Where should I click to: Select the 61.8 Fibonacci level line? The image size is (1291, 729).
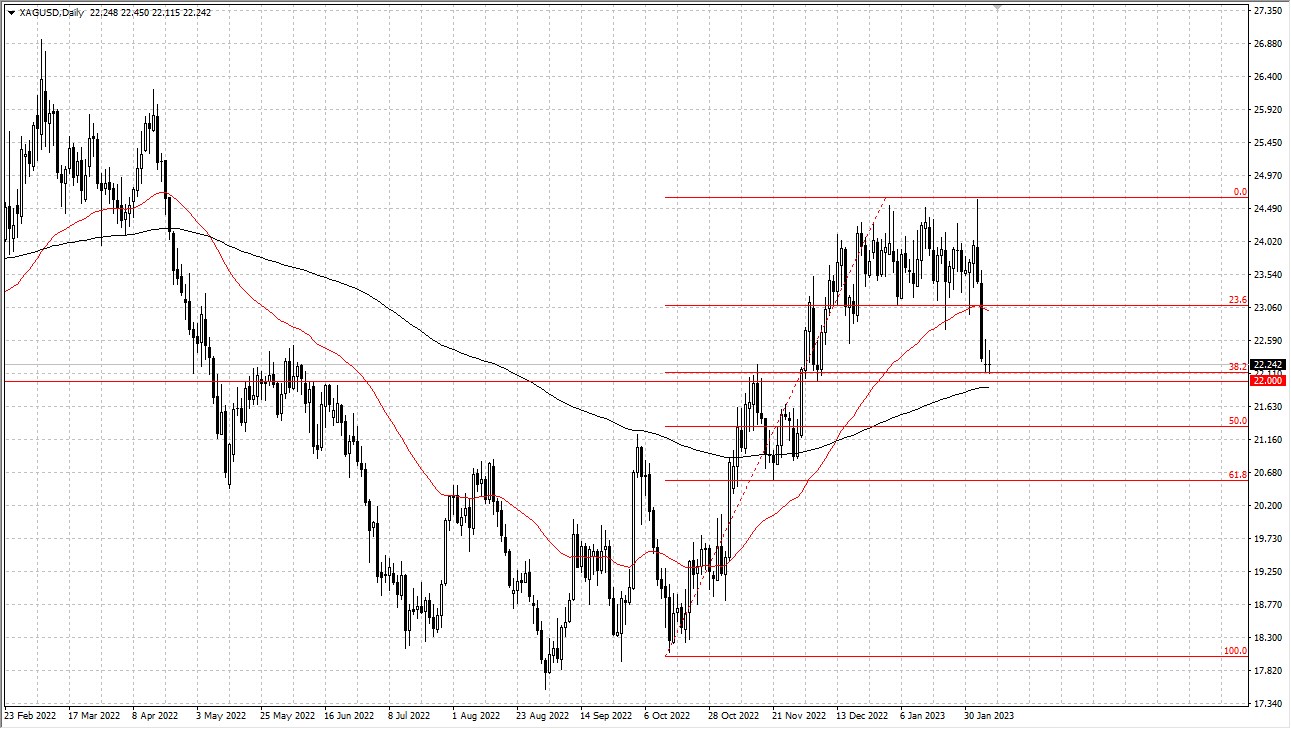tap(900, 479)
